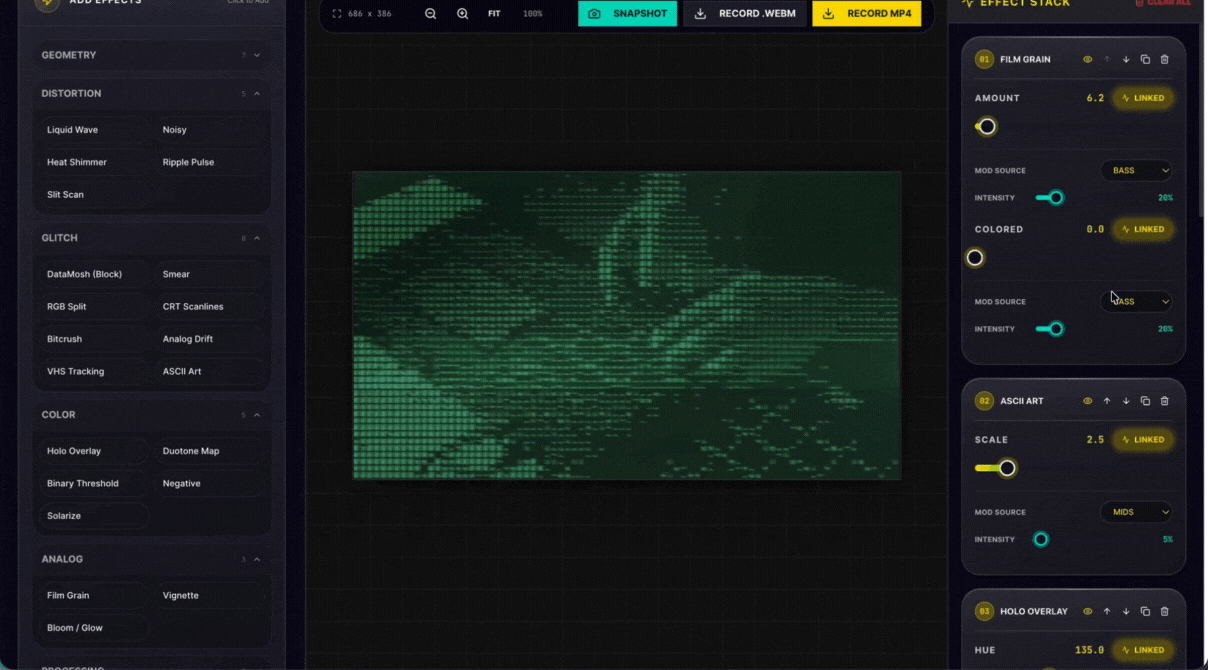Toggle LINKED for ASCII Art Scale

click(x=1143, y=440)
